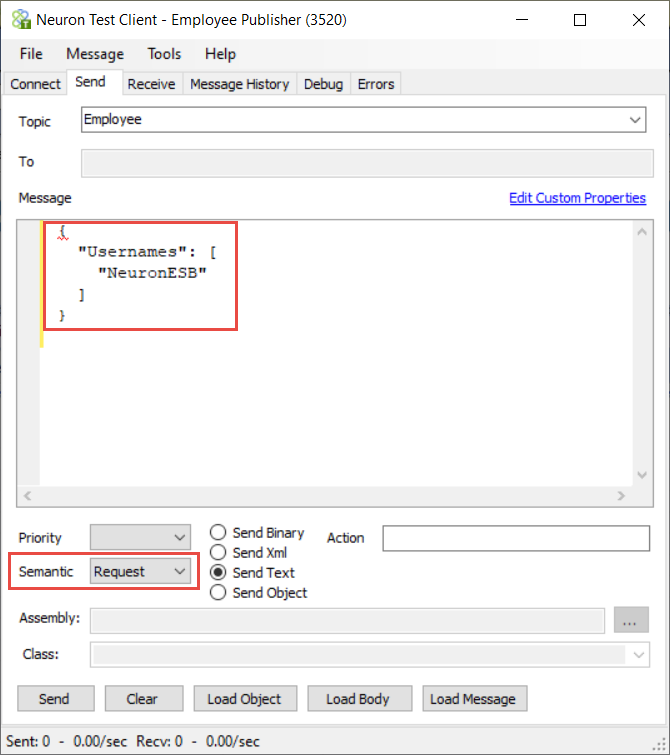Switch to the Receive tab
This screenshot has height=755, width=670.
point(151,84)
